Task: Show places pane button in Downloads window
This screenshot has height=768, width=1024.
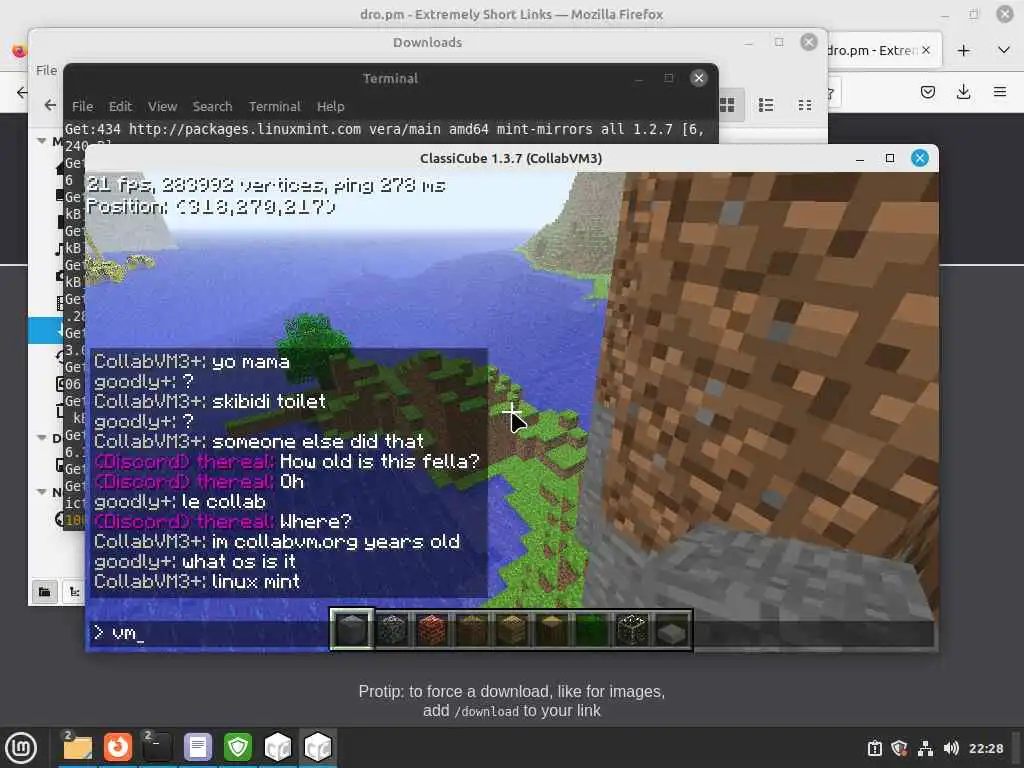Action: 44,592
